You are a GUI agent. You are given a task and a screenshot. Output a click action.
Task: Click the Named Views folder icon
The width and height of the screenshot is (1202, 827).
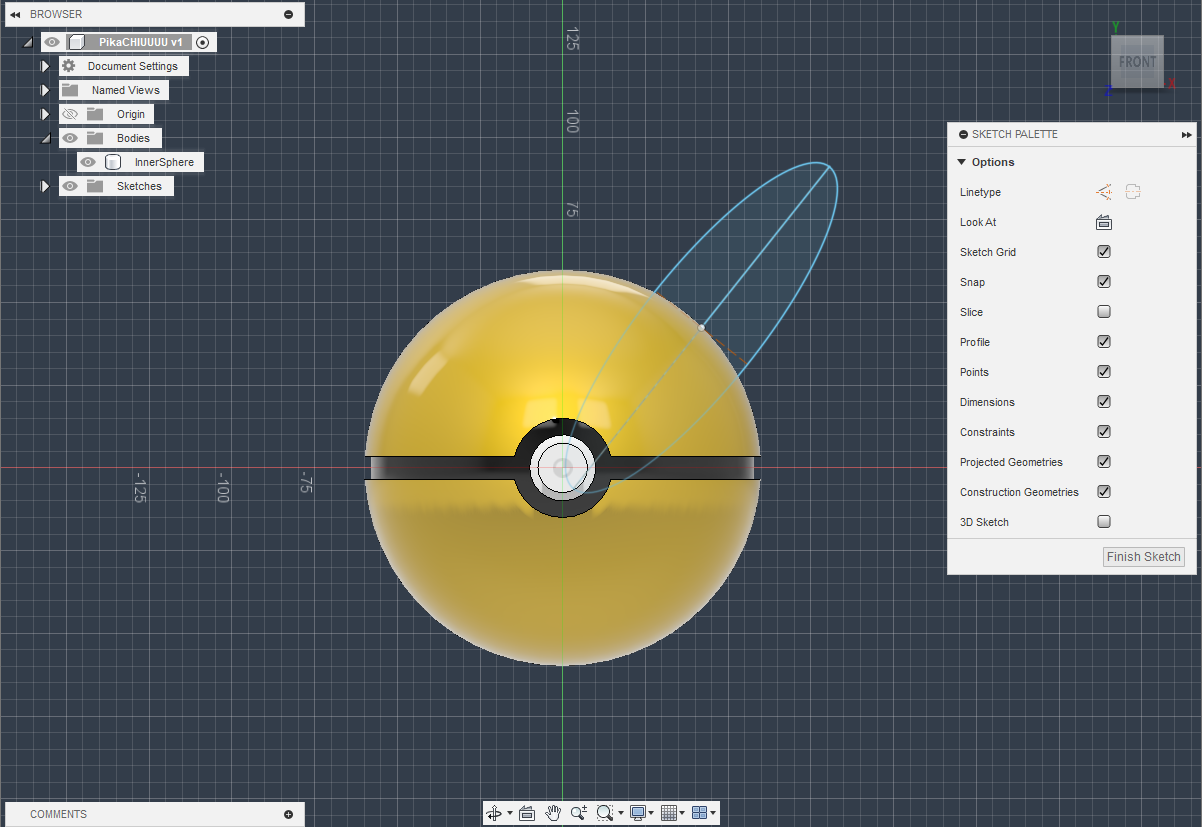pyautogui.click(x=69, y=90)
